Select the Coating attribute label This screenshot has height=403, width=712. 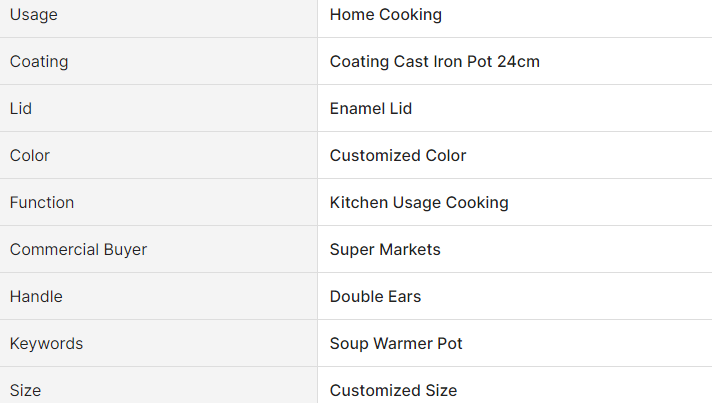pyautogui.click(x=39, y=61)
